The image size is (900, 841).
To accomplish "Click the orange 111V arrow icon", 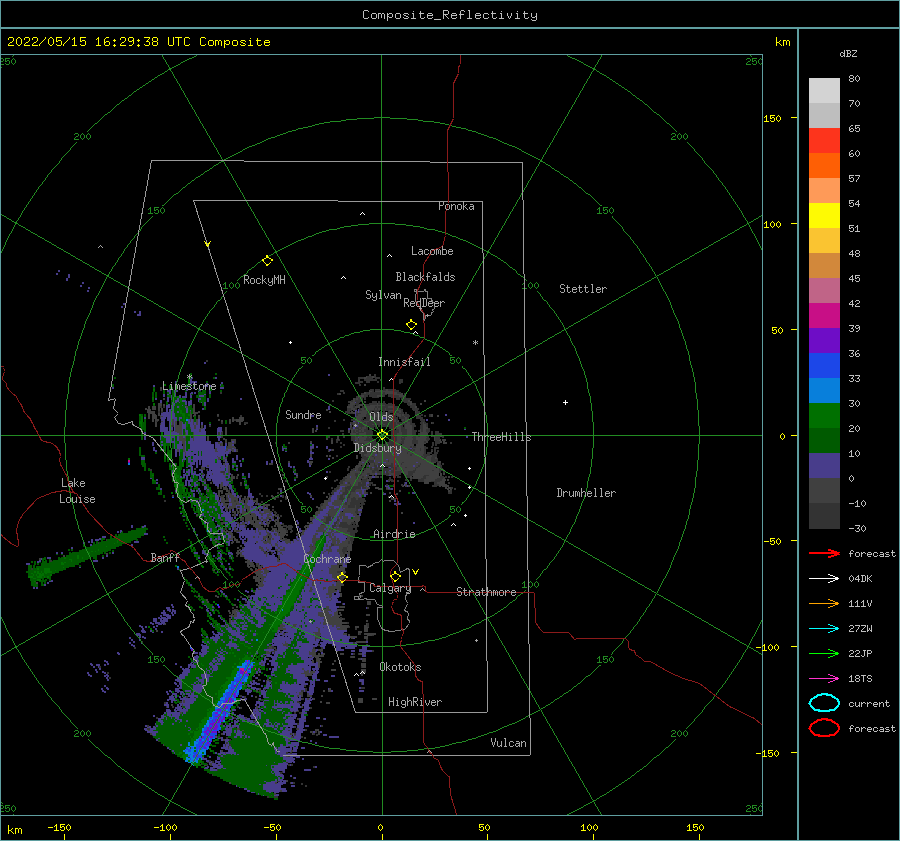I will pos(824,603).
